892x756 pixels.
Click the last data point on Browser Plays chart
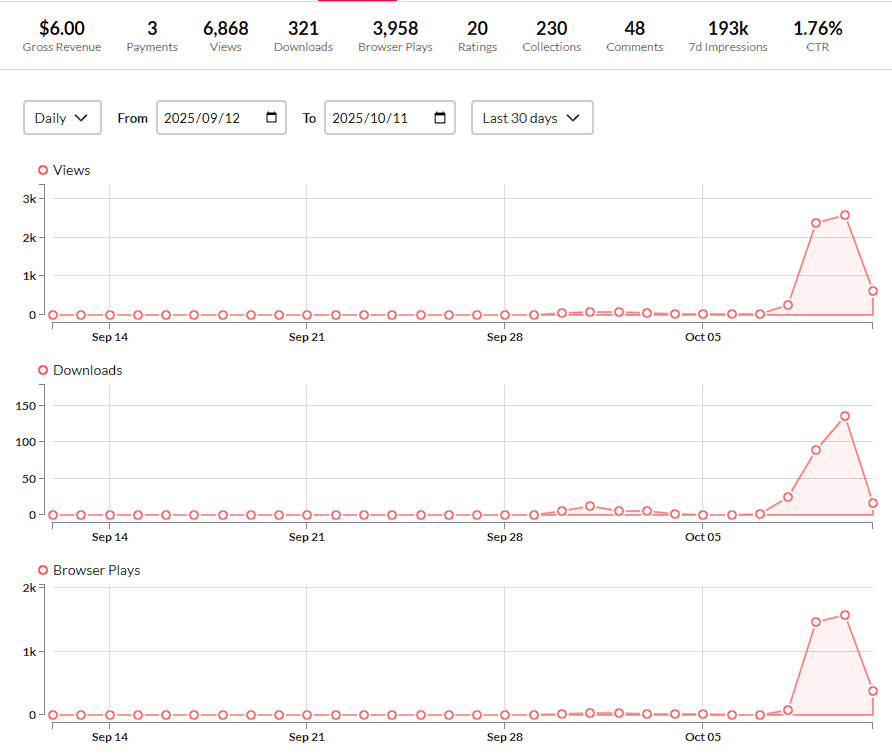(873, 691)
